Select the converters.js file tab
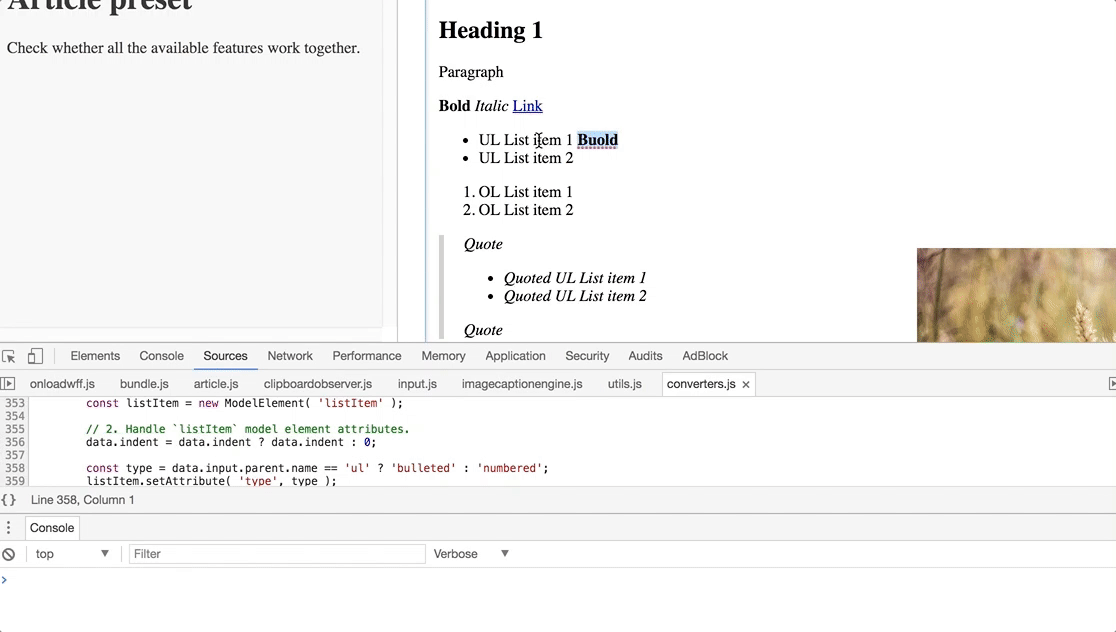This screenshot has width=1116, height=632. (701, 384)
